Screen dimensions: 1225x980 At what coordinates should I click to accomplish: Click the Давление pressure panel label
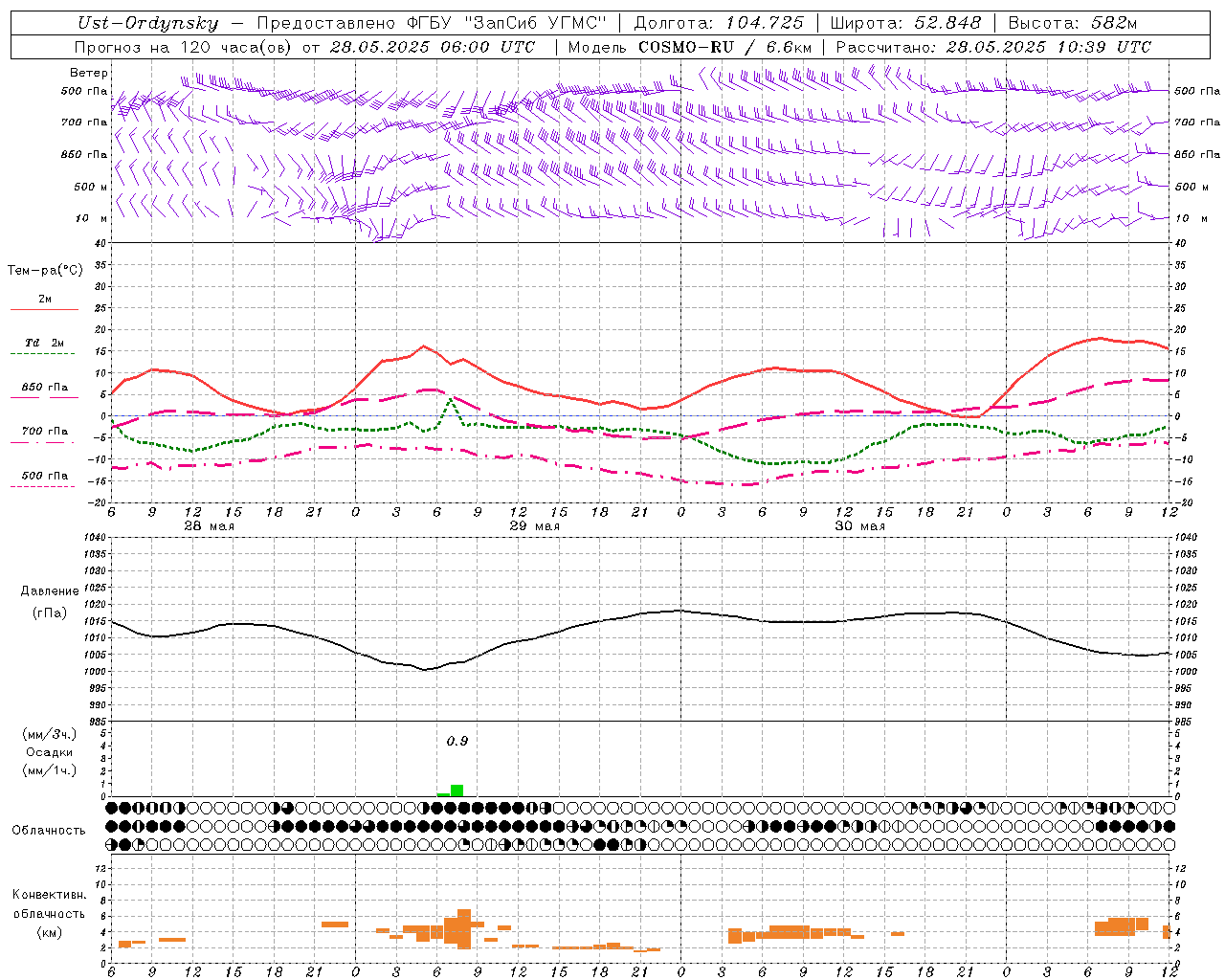[50, 591]
